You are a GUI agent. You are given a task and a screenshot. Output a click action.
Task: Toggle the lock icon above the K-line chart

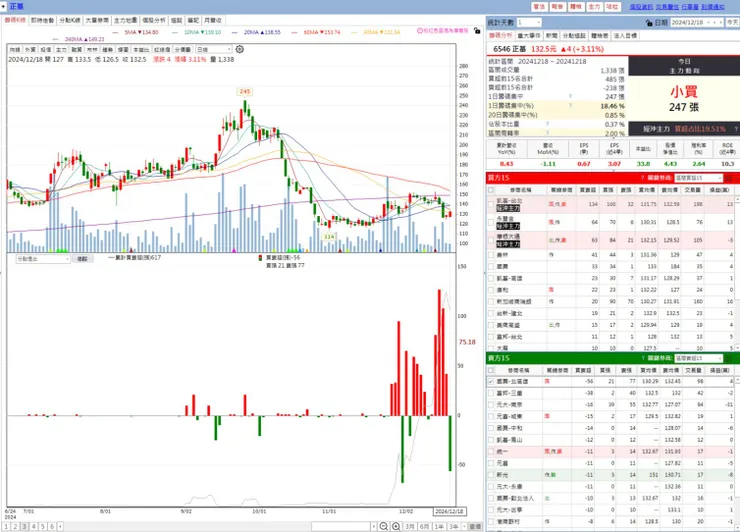pos(477,31)
